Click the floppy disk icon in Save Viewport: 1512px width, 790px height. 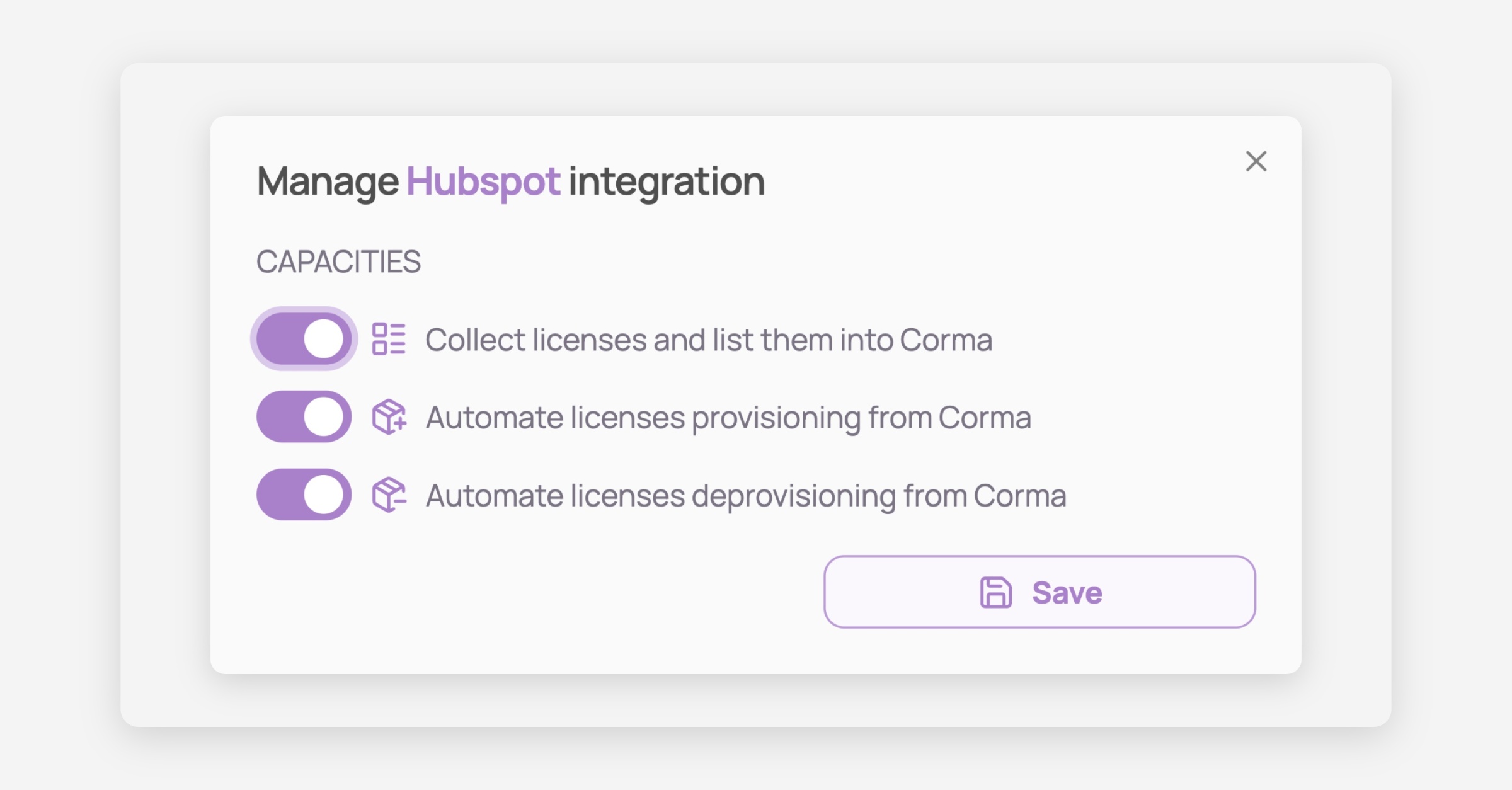995,592
